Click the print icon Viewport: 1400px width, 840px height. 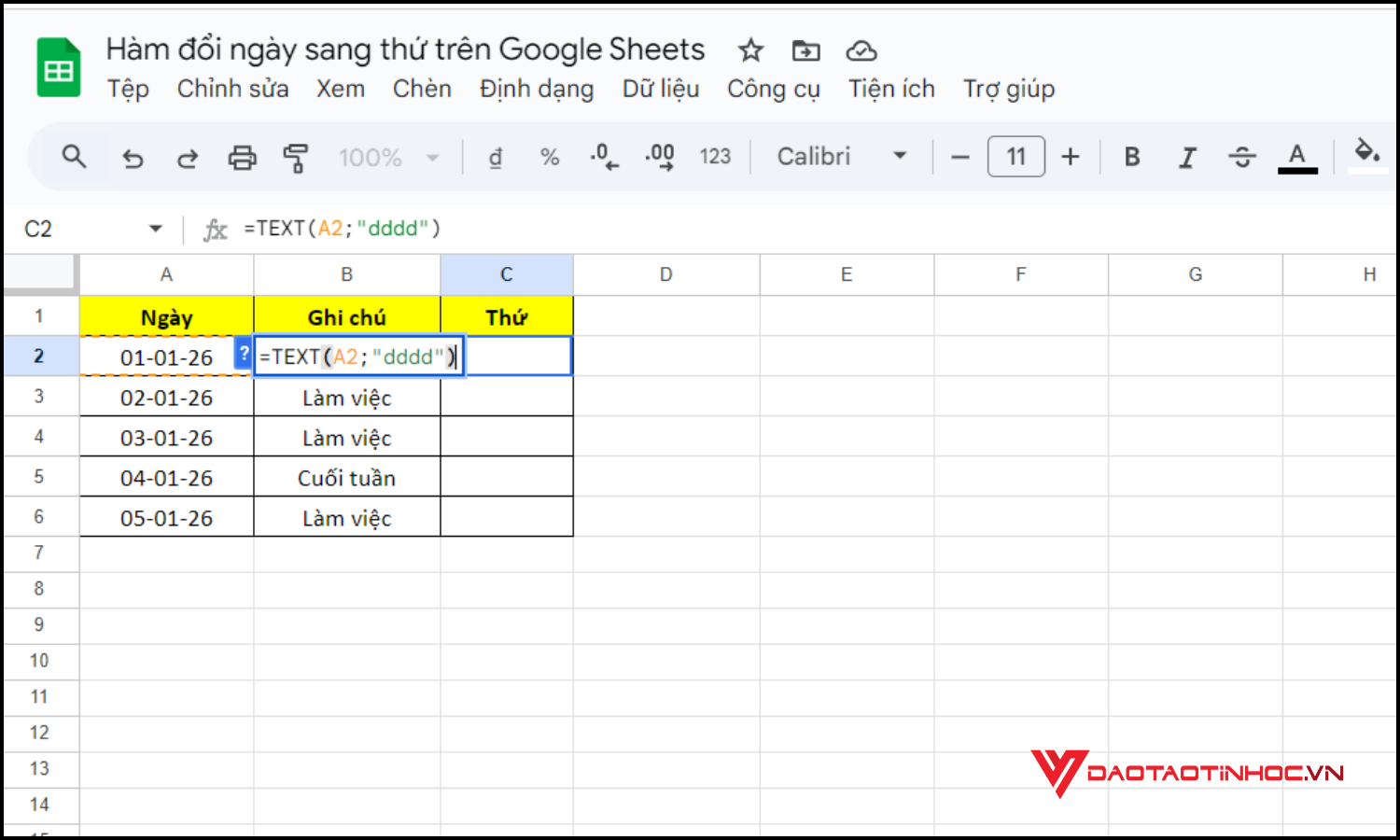click(242, 156)
